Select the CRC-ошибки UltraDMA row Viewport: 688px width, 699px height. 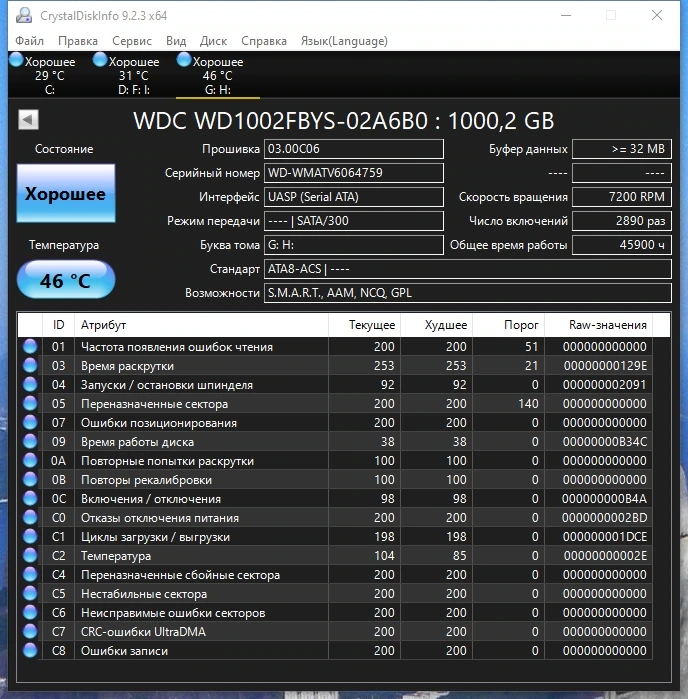[343, 632]
